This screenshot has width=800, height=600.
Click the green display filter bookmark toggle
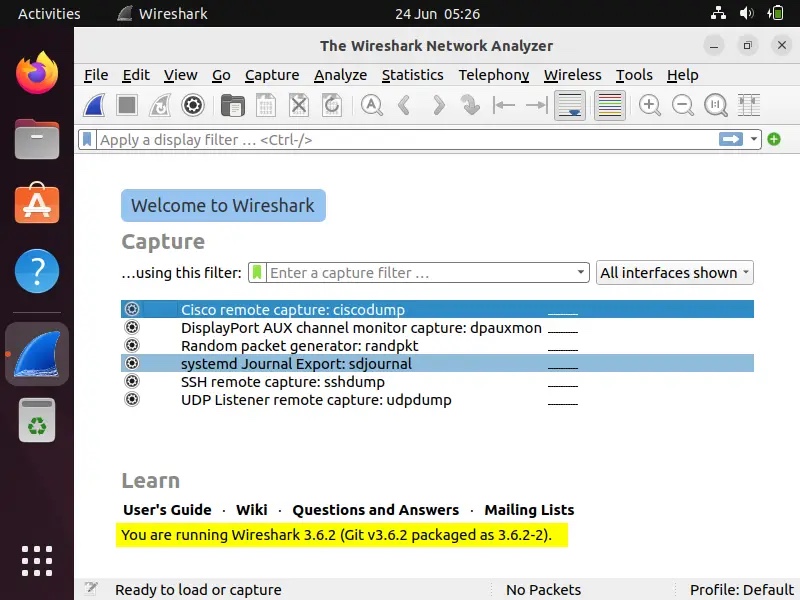pyautogui.click(x=88, y=139)
